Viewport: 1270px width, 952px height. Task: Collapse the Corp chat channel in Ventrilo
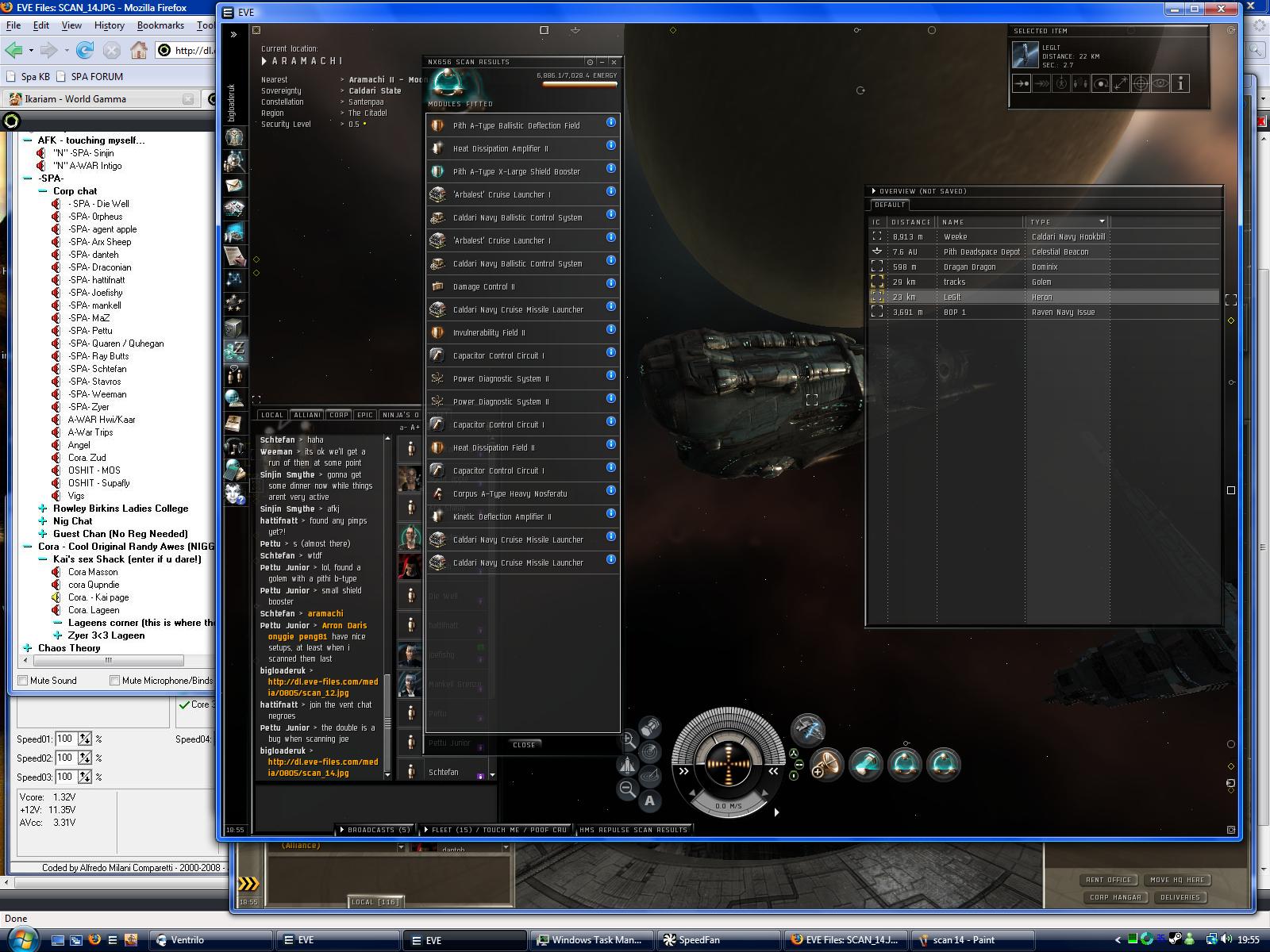(x=43, y=191)
